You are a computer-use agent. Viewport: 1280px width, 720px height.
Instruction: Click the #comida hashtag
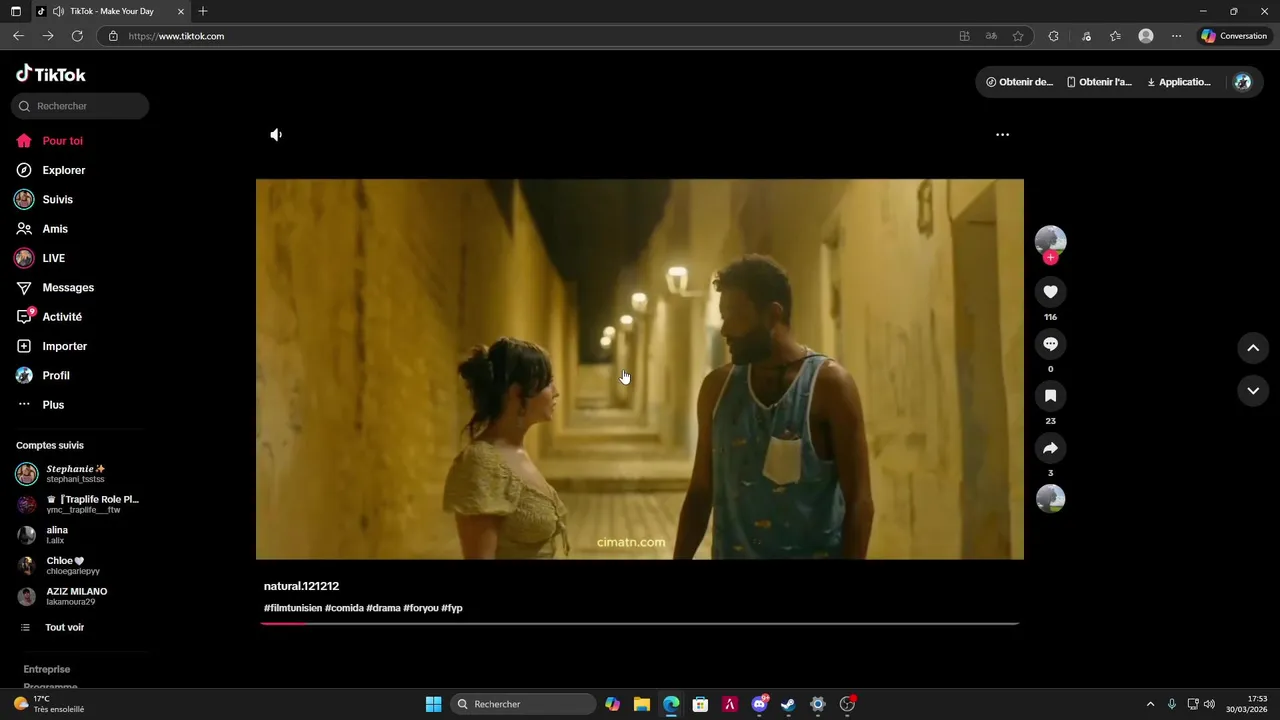coord(344,608)
